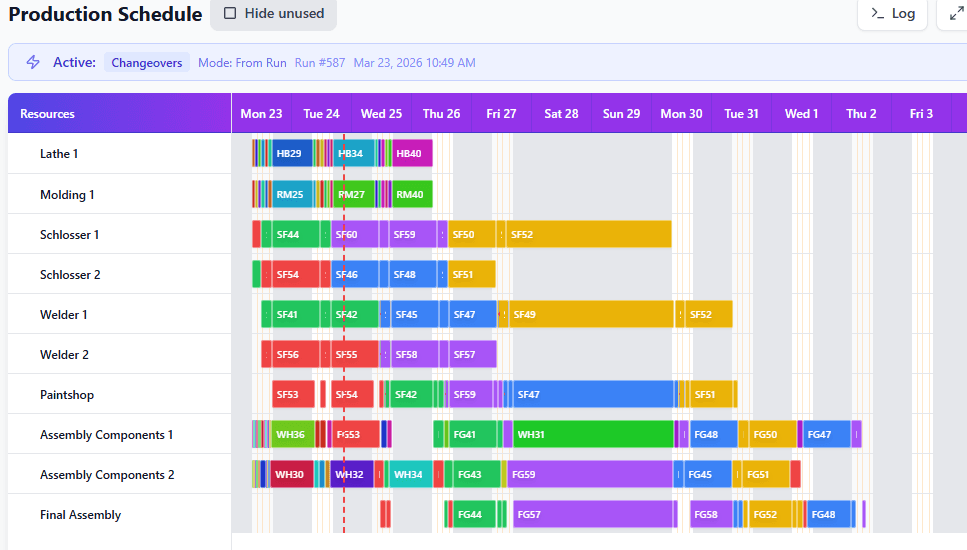Select the SF53 task on Paintshop
Viewport: 967px width, 550px height.
coord(294,395)
